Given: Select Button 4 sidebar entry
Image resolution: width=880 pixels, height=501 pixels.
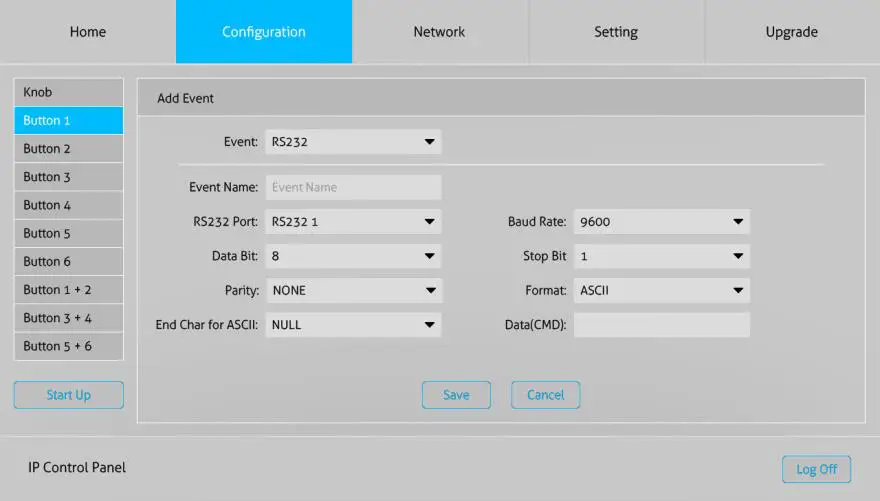Looking at the screenshot, I should point(68,205).
